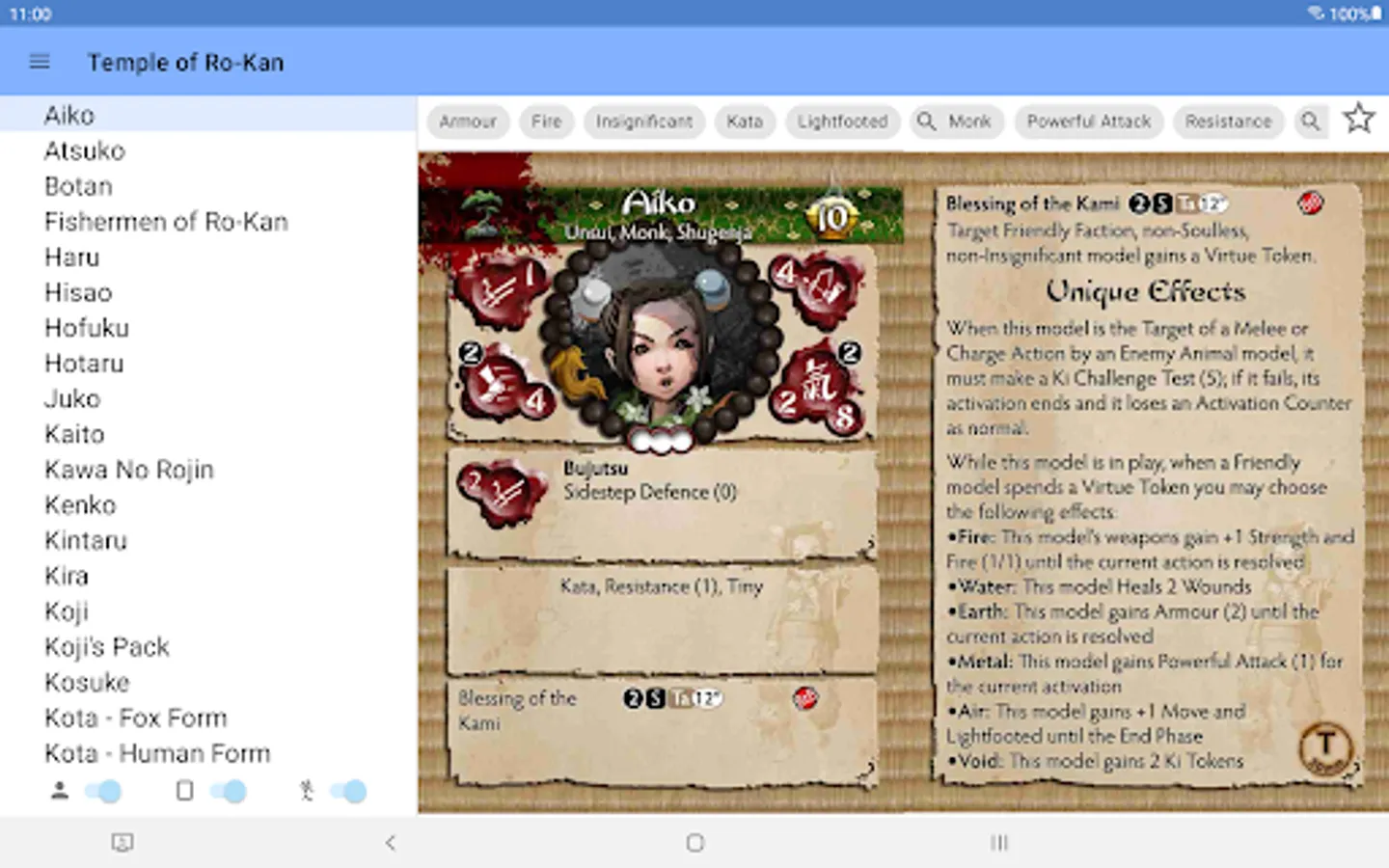Choose the Lightfooted trait chip

(842, 122)
